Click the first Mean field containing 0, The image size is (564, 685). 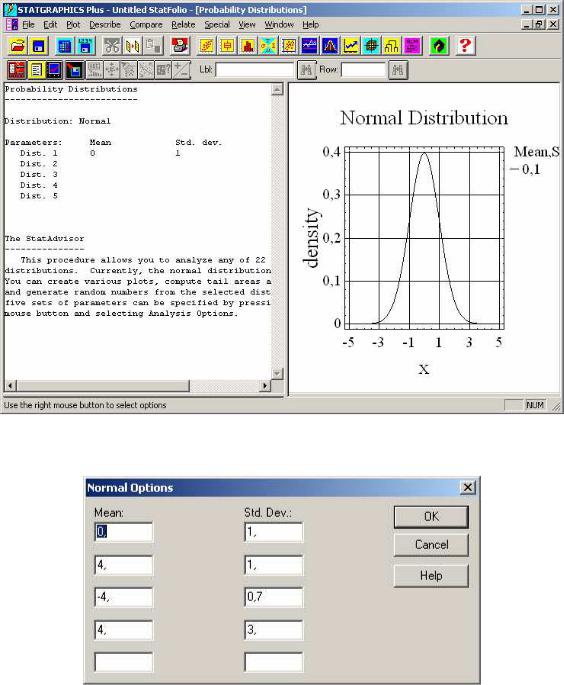pyautogui.click(x=124, y=532)
